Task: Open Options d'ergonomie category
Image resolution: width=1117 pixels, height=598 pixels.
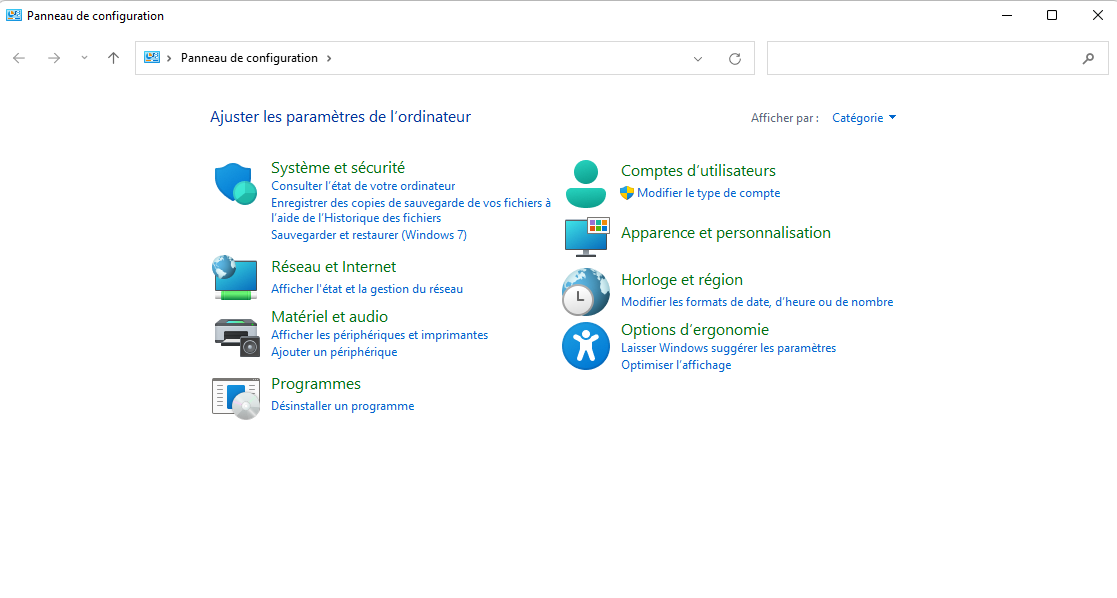Action: coord(695,329)
